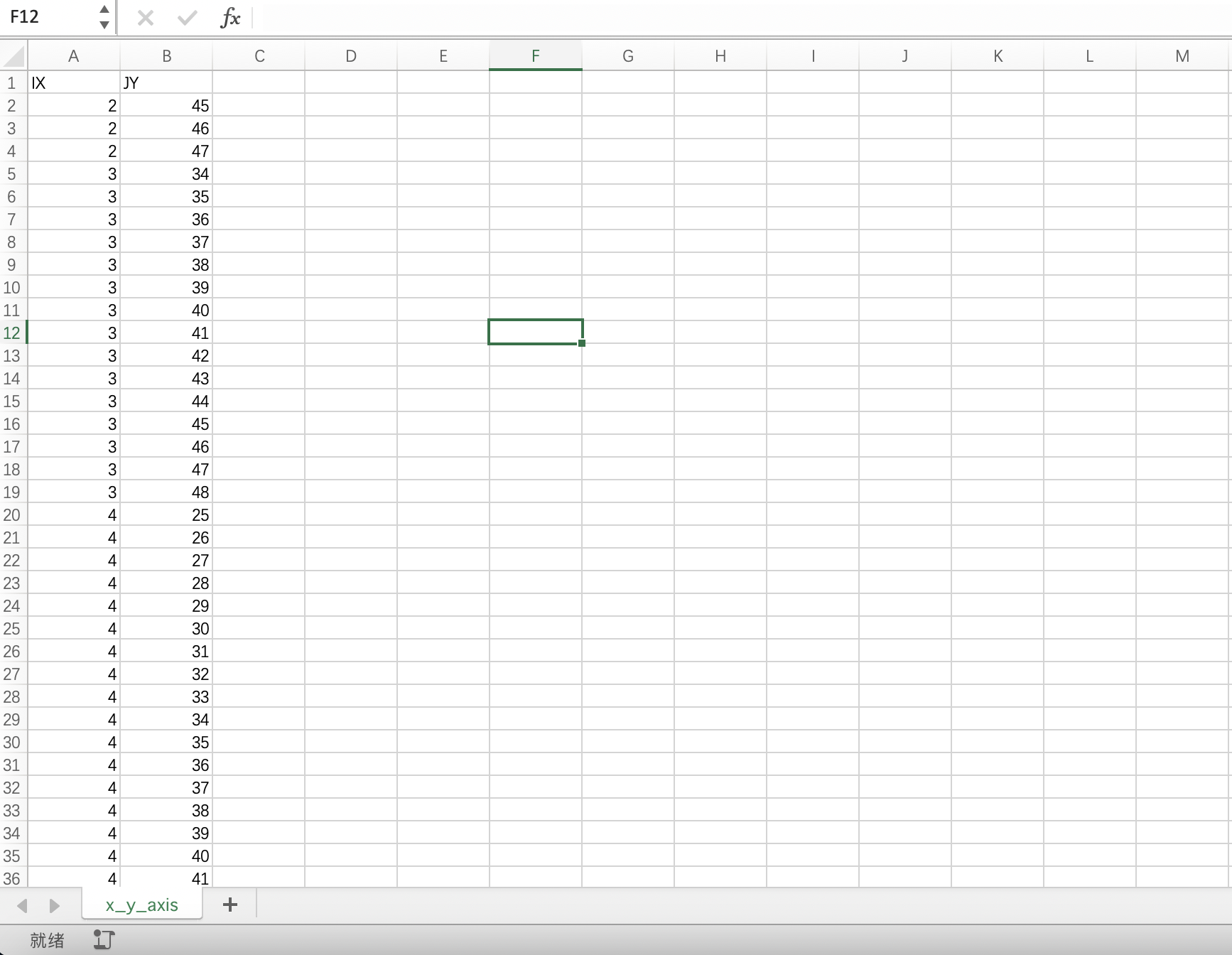The width and height of the screenshot is (1232, 955).
Task: Select column I header
Action: (813, 56)
